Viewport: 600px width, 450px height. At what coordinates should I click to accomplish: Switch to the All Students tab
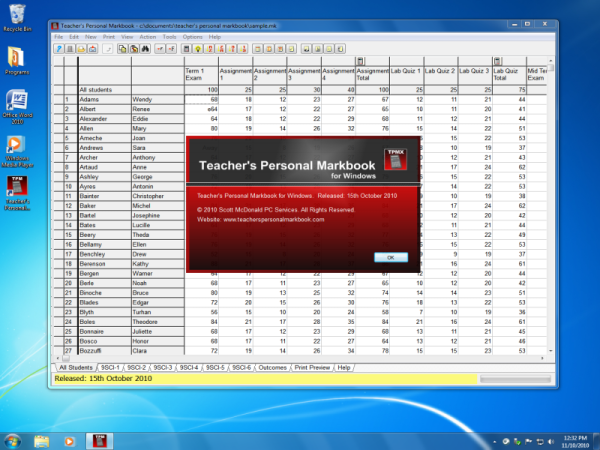pyautogui.click(x=76, y=367)
